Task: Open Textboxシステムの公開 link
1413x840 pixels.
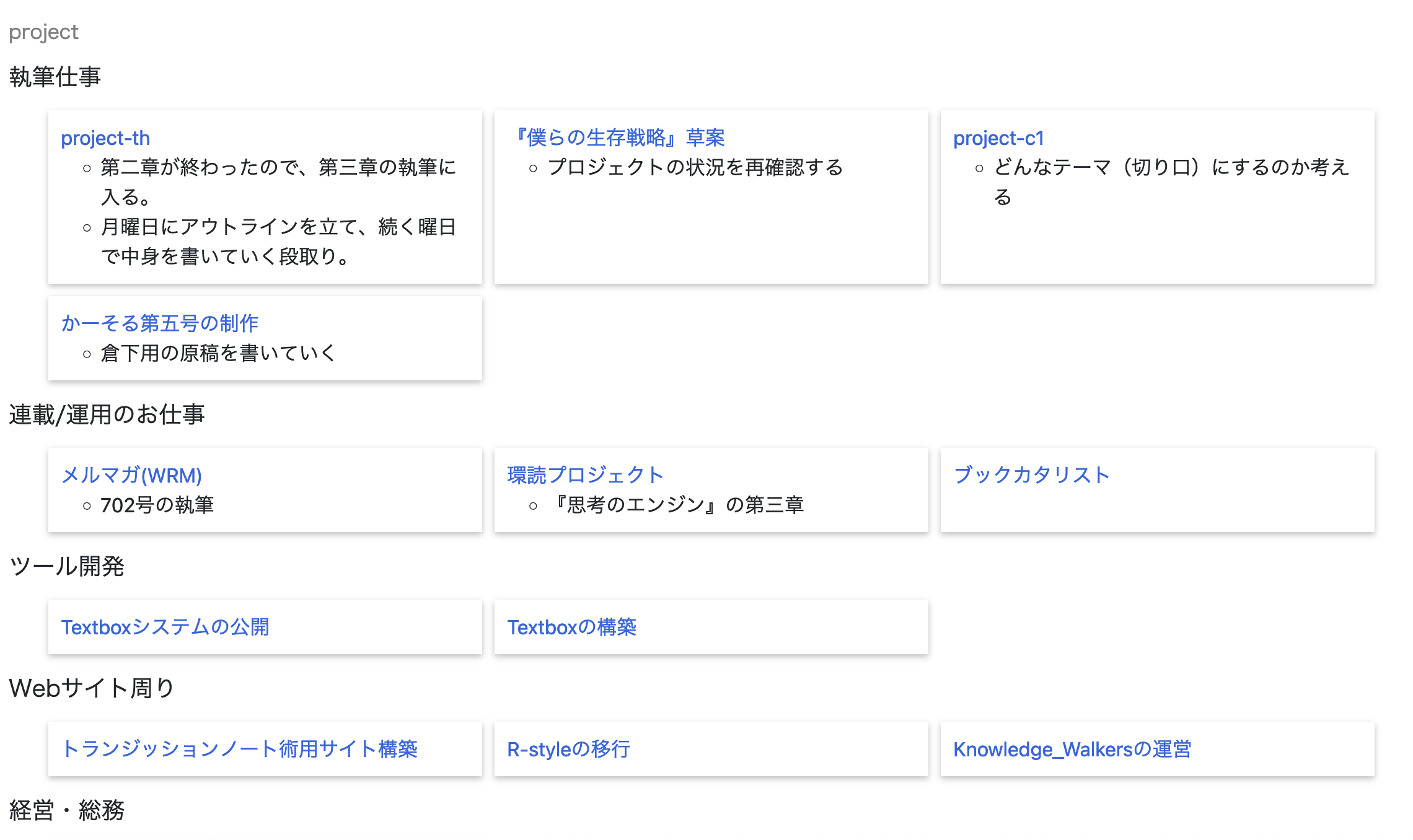Action: click(x=165, y=627)
